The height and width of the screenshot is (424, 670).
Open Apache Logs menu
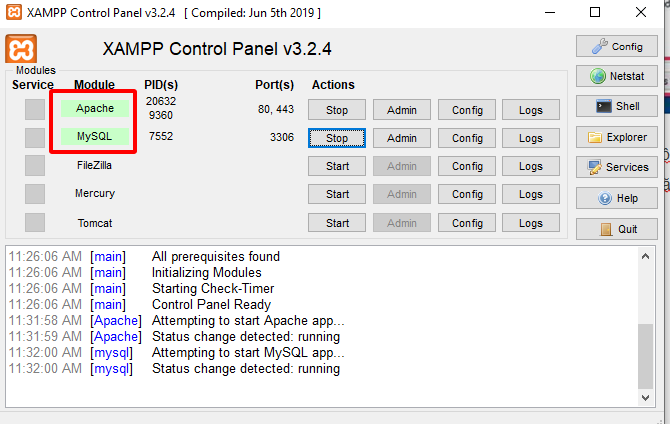[x=531, y=110]
